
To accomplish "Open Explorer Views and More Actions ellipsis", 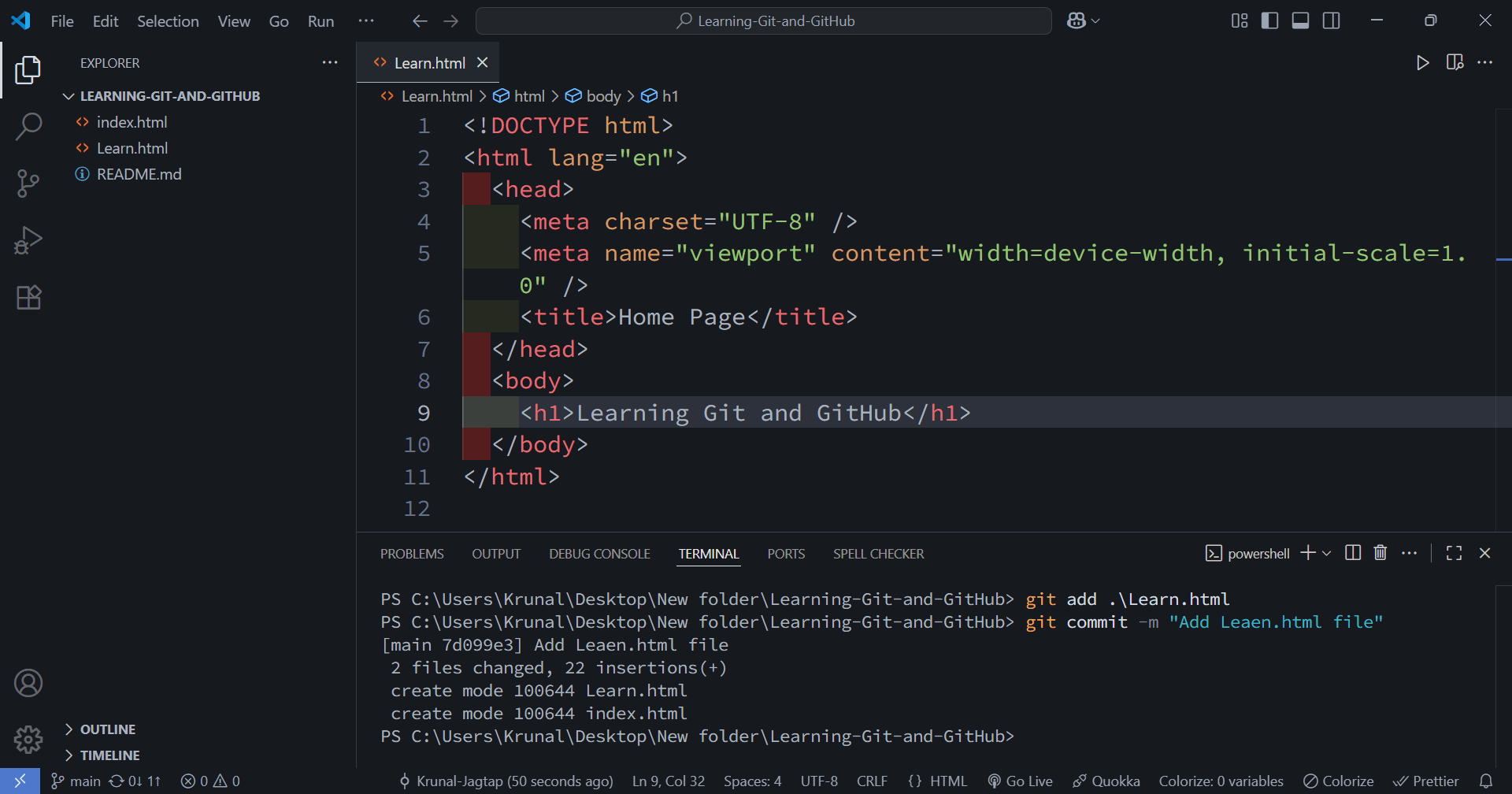I will coord(330,63).
